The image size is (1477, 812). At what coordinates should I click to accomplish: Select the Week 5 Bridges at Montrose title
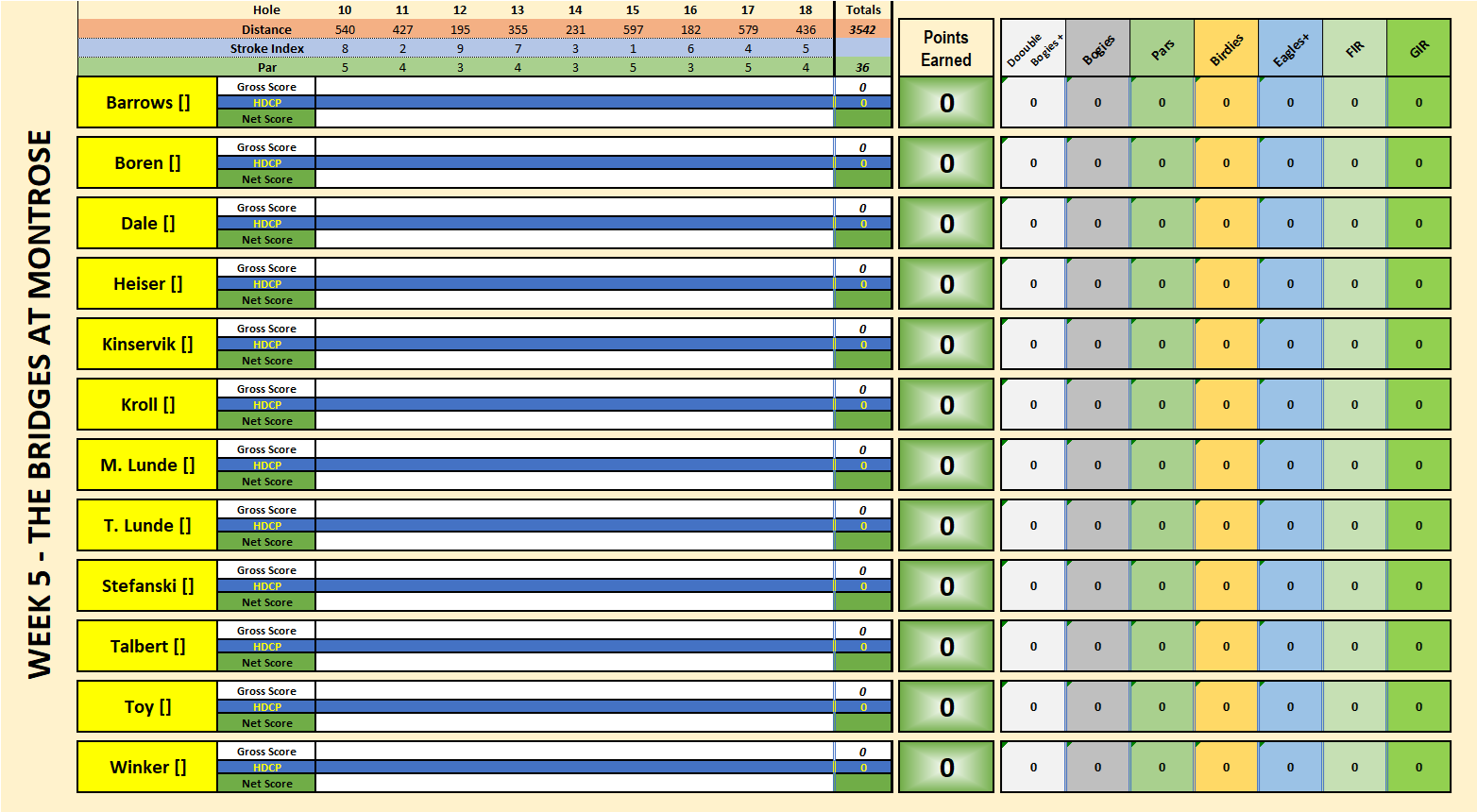tap(40, 404)
